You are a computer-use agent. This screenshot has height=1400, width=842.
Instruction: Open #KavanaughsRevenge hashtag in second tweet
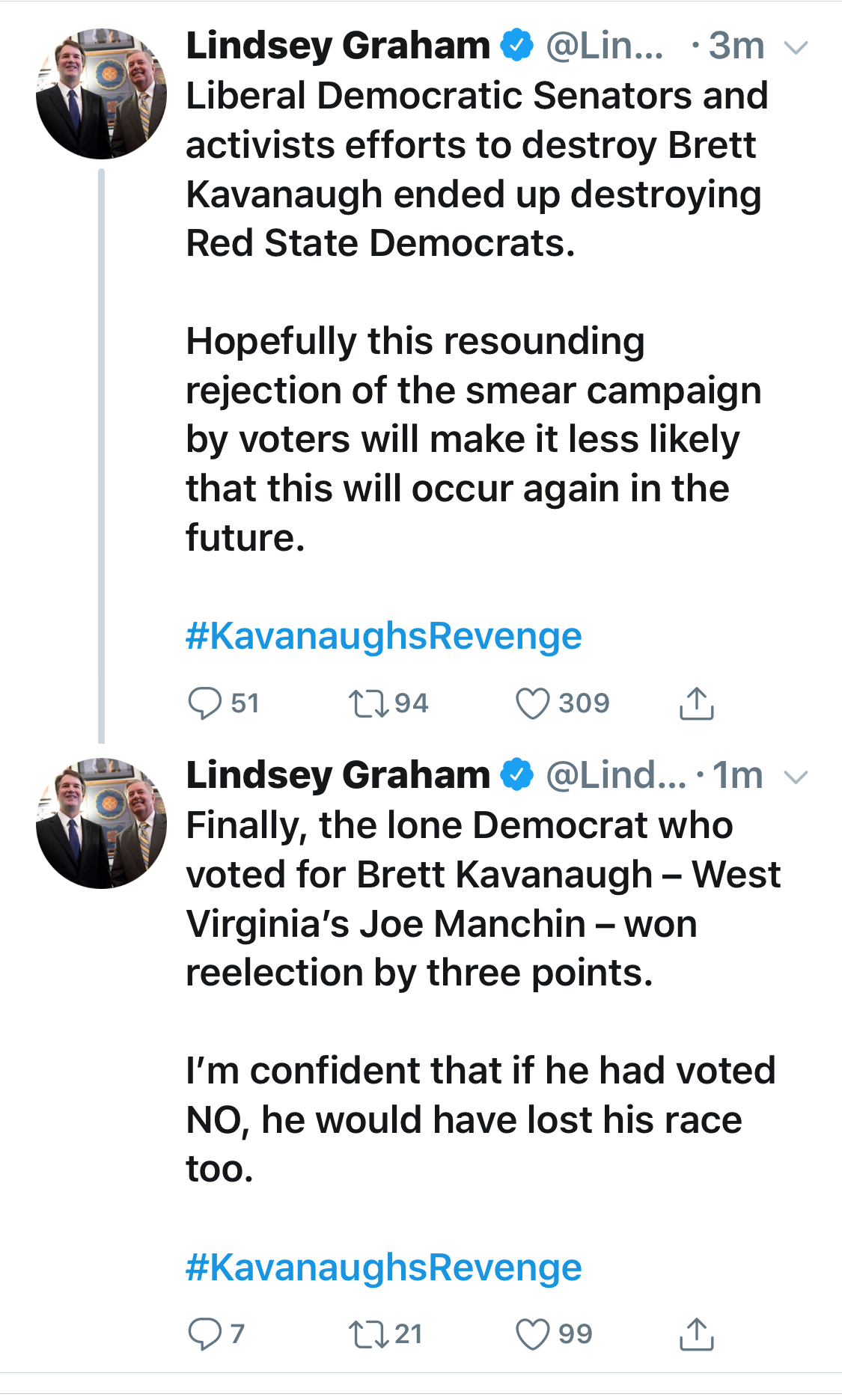point(383,1268)
